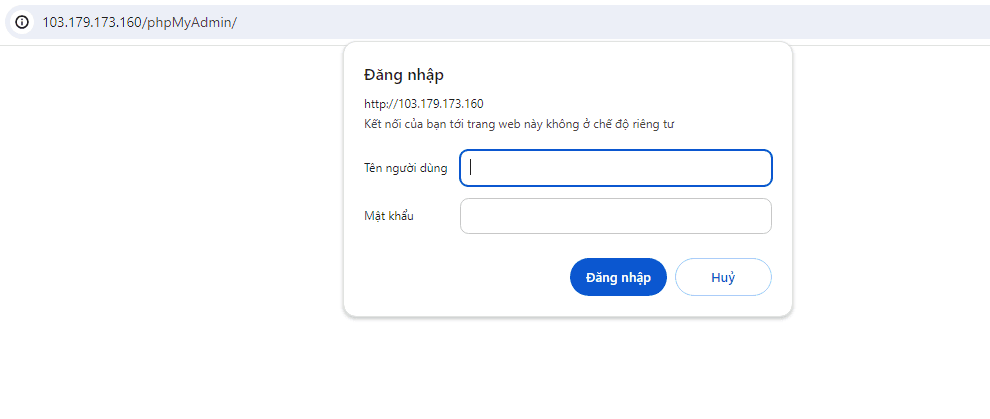The image size is (990, 419).
Task: Place cursor in username box of login prompt
Action: click(616, 168)
